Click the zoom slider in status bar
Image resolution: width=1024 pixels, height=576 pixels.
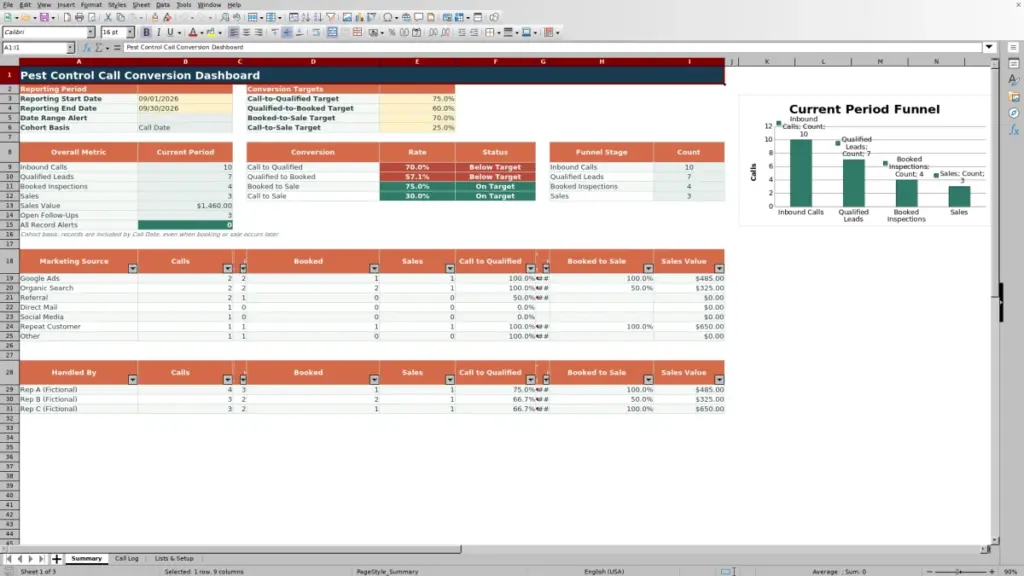[x=960, y=571]
